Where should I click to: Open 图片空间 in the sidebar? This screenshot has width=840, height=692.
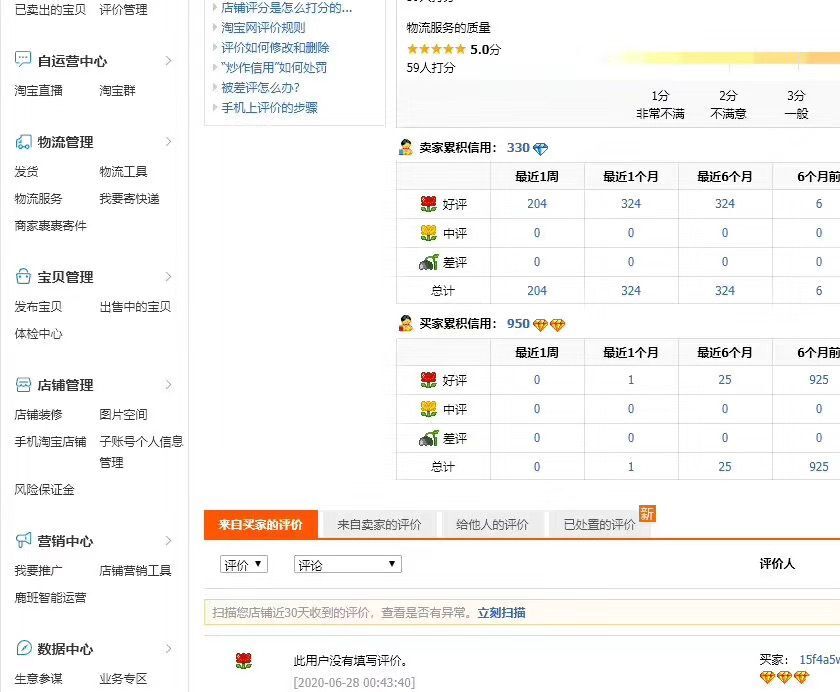[123, 415]
